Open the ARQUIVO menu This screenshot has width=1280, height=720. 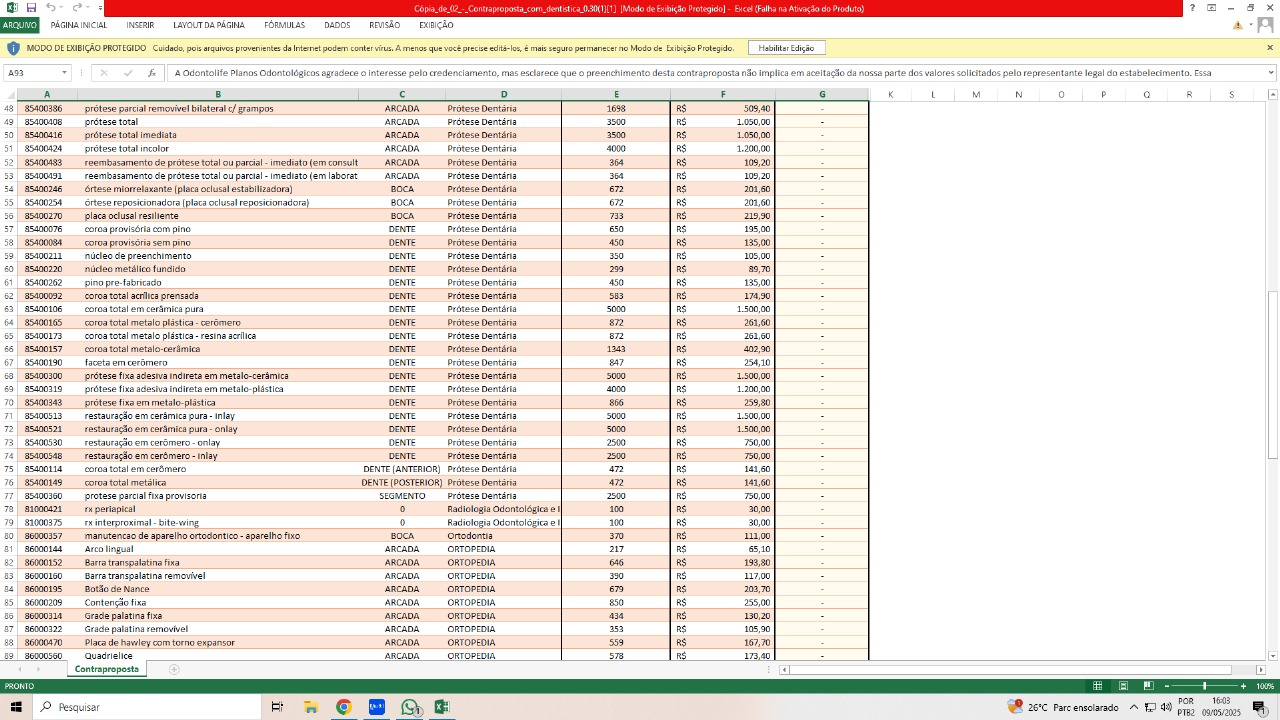[x=19, y=25]
